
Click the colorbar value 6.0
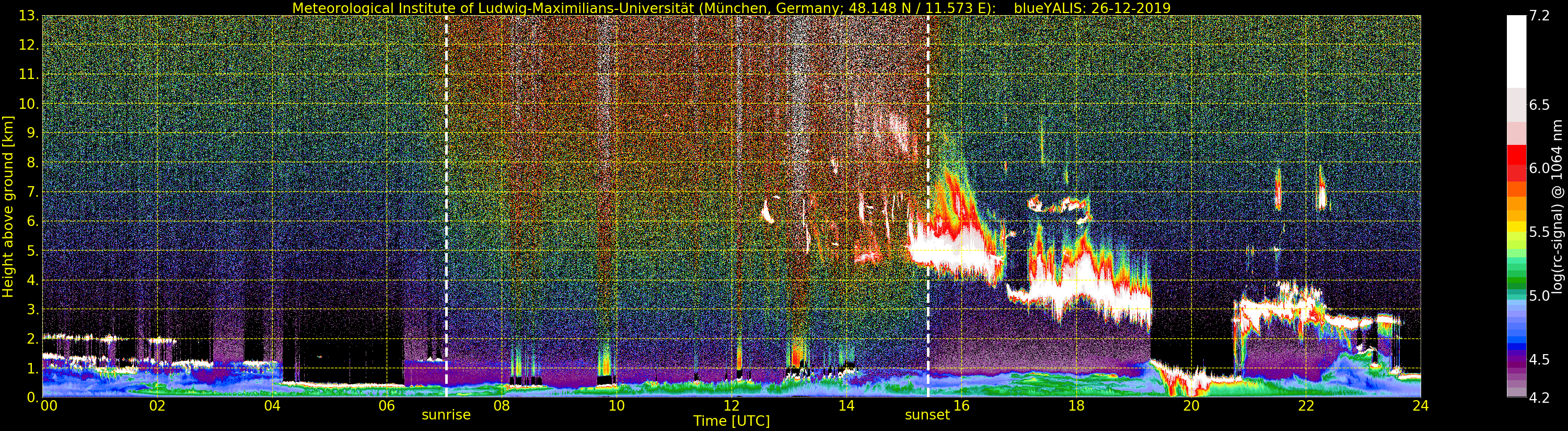1539,168
